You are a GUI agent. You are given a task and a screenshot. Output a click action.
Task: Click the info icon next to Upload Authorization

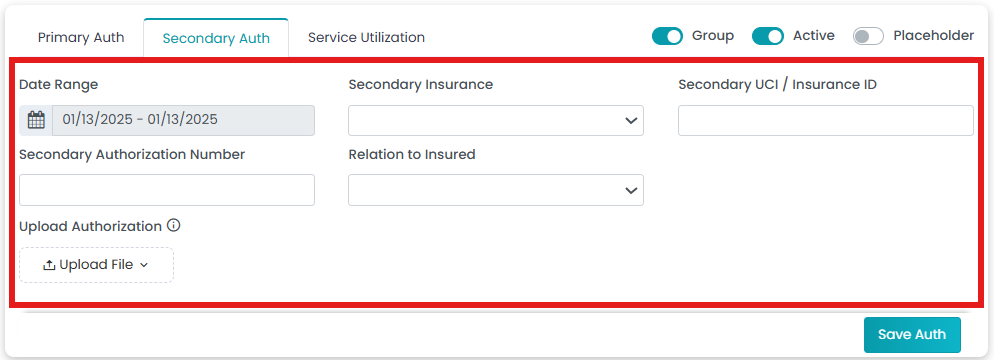174,225
